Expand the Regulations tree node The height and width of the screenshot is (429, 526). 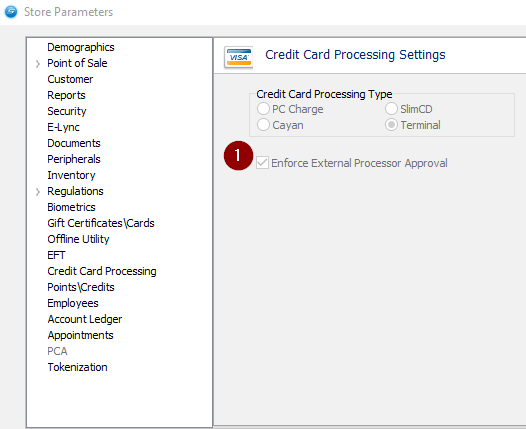pyautogui.click(x=38, y=192)
